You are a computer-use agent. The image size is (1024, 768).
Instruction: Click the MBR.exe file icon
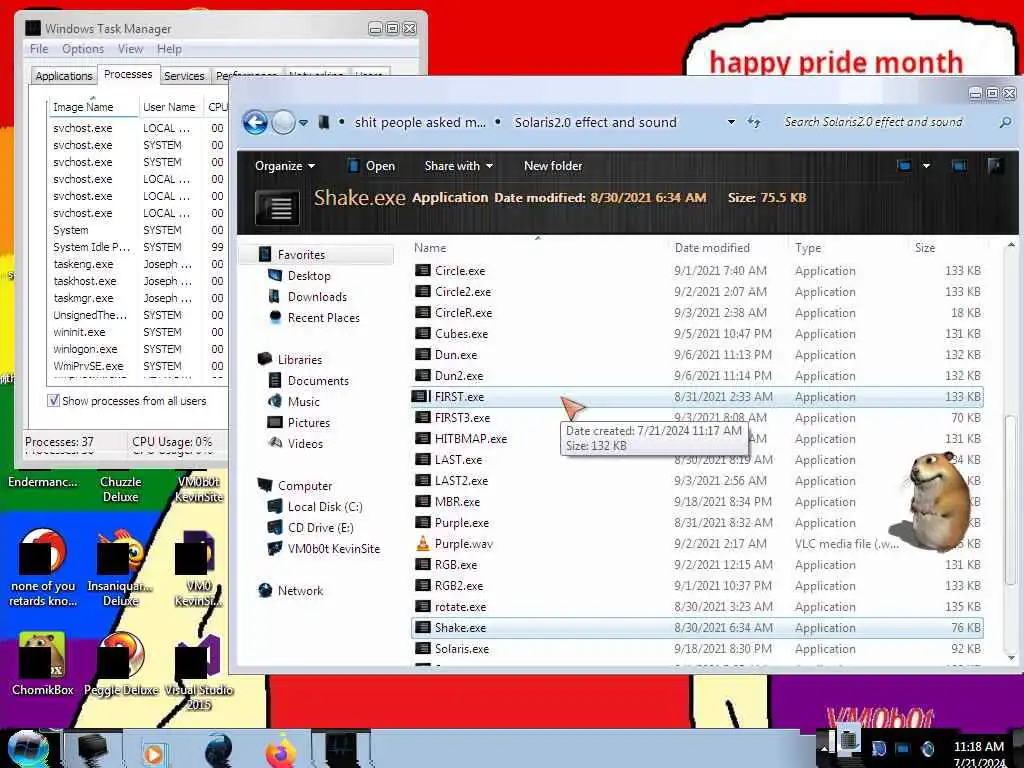coord(423,502)
